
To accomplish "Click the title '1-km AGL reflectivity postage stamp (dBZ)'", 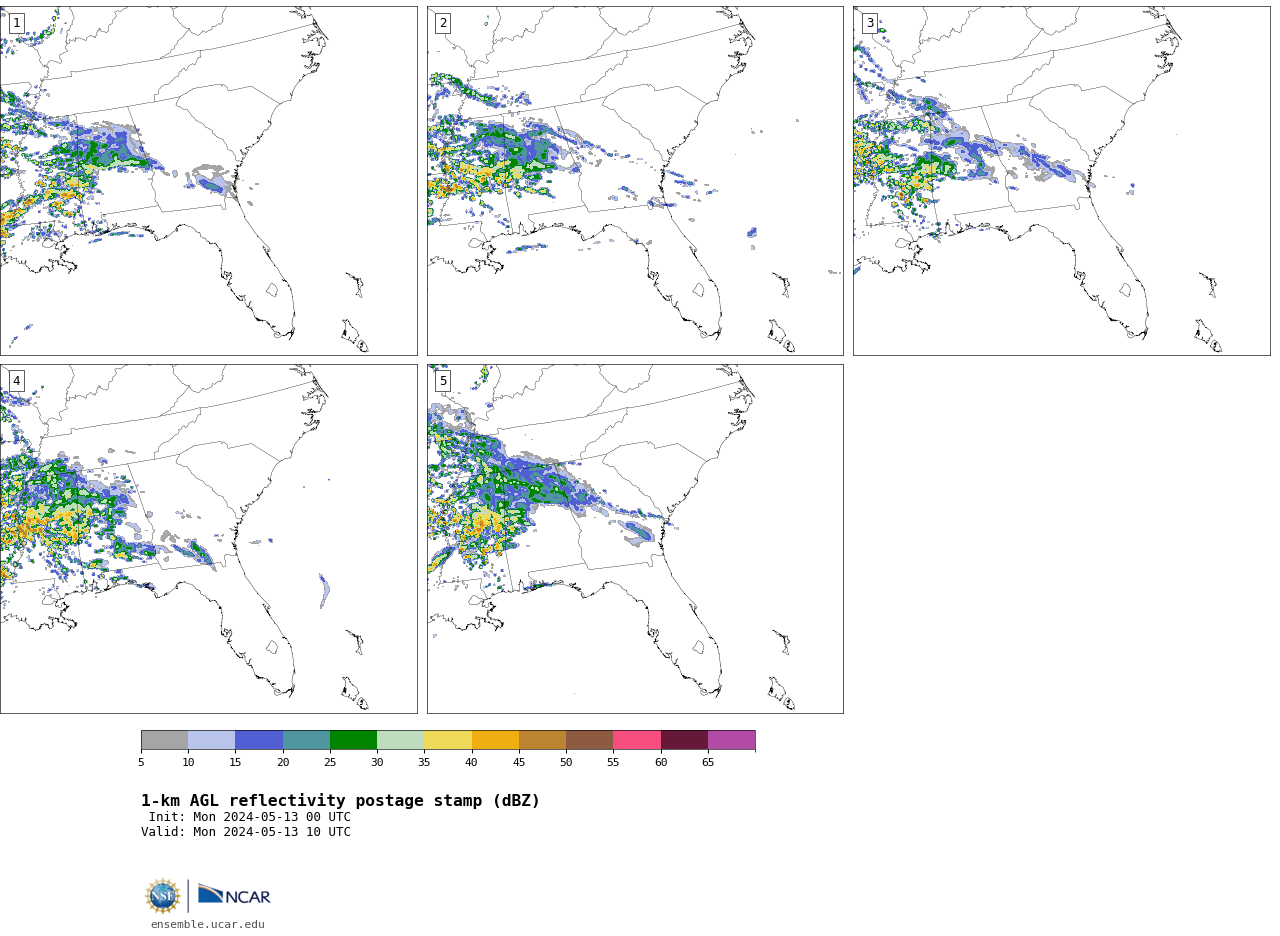I will (340, 801).
